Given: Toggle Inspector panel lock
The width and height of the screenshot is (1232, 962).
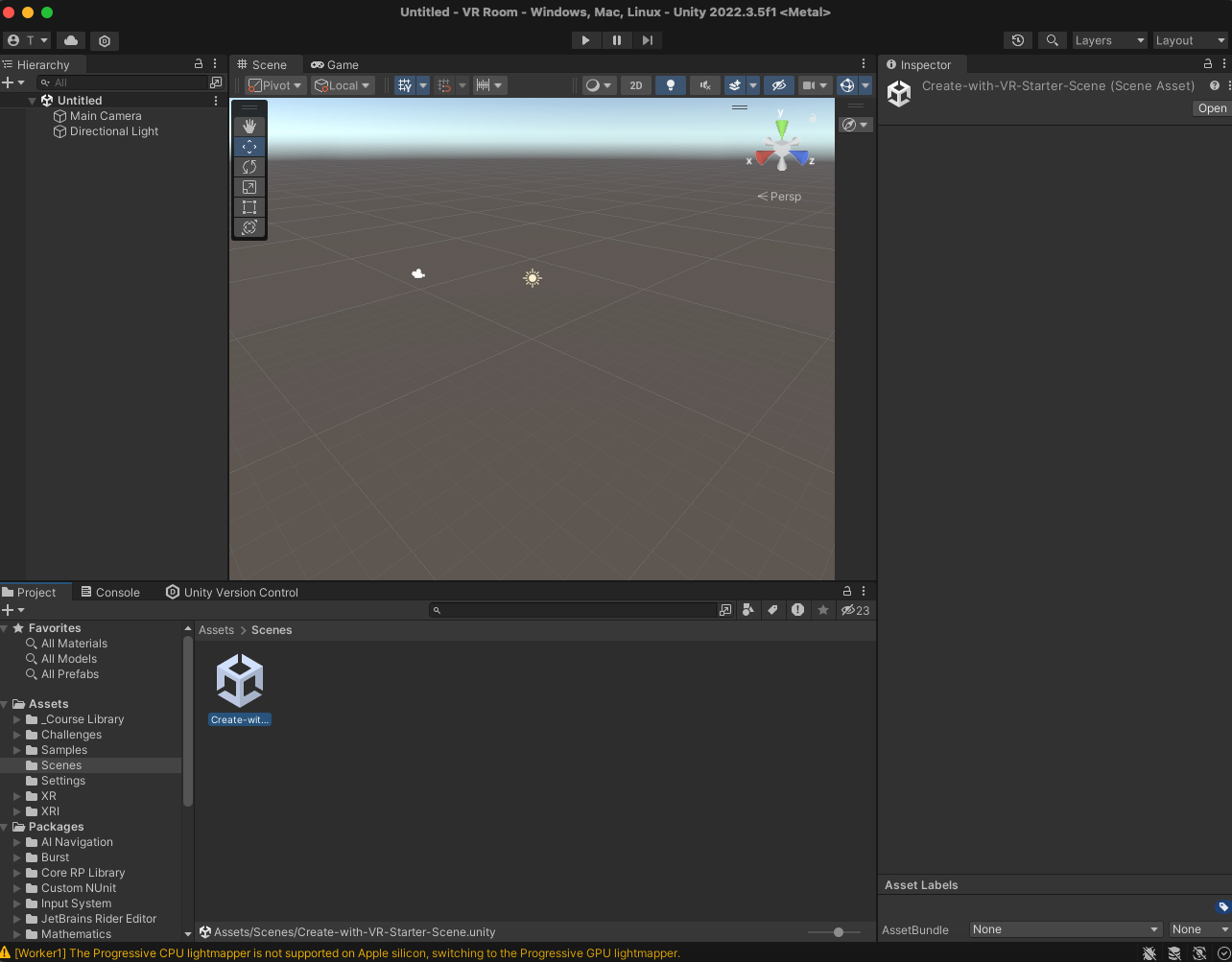Looking at the screenshot, I should tap(1208, 63).
